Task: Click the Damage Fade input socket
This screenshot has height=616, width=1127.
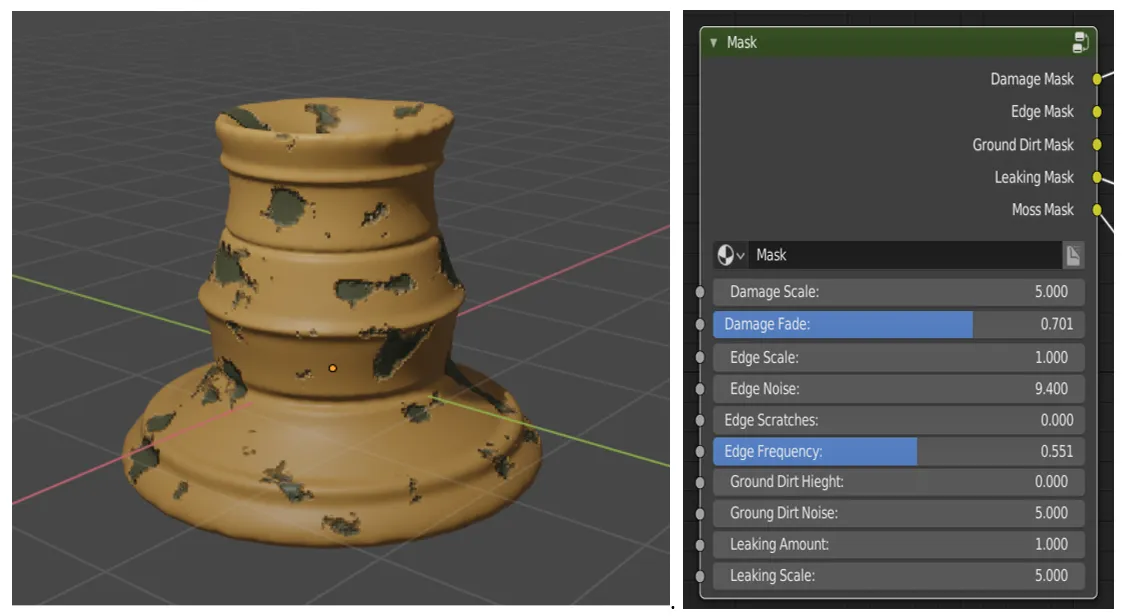Action: (700, 324)
